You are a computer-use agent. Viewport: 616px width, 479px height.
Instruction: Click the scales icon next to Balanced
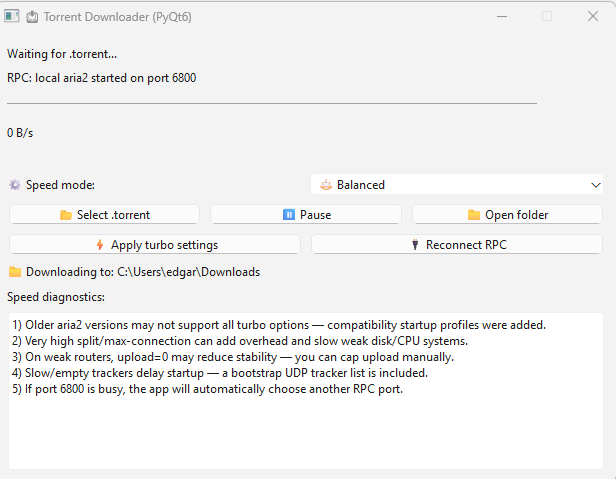pyautogui.click(x=326, y=185)
